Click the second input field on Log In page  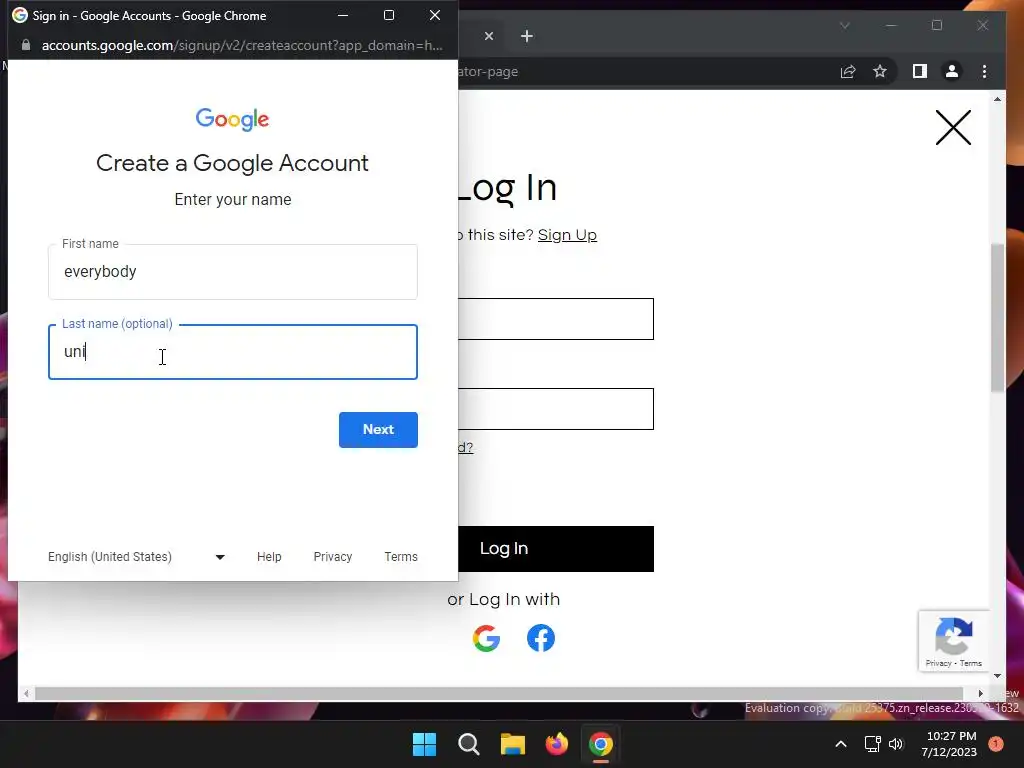click(556, 409)
